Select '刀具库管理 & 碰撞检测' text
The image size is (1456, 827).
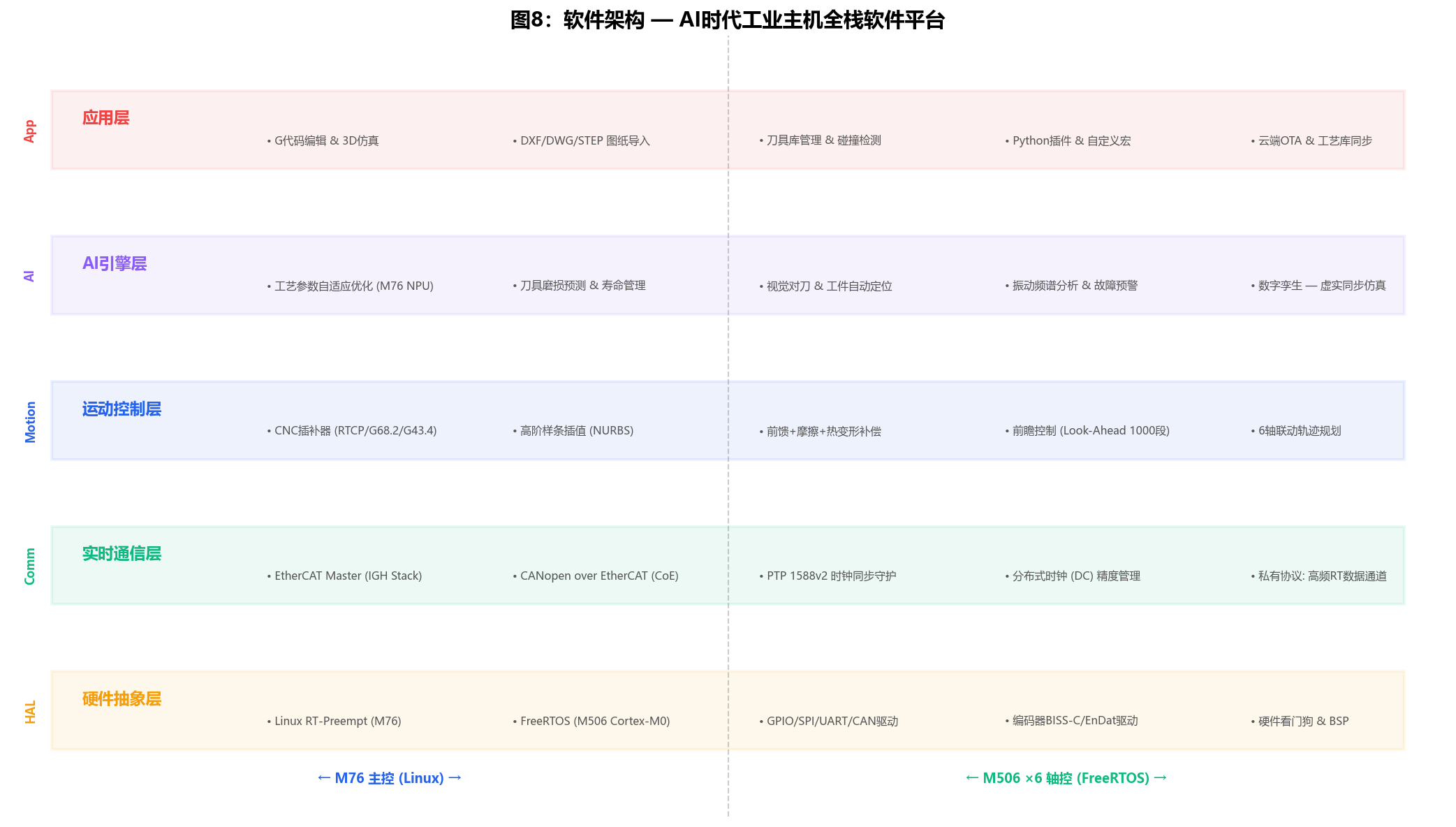pyautogui.click(x=820, y=140)
